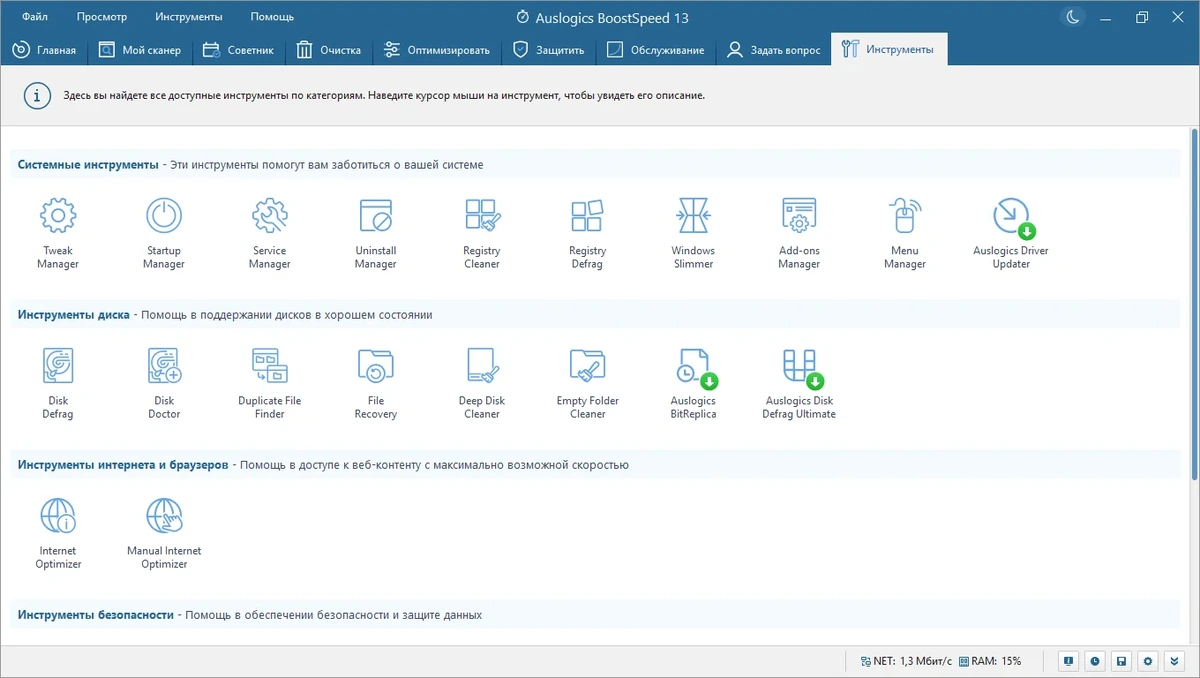Screen dimensions: 1200x678
Task: Launch Empty Folder Cleaner
Action: point(588,384)
